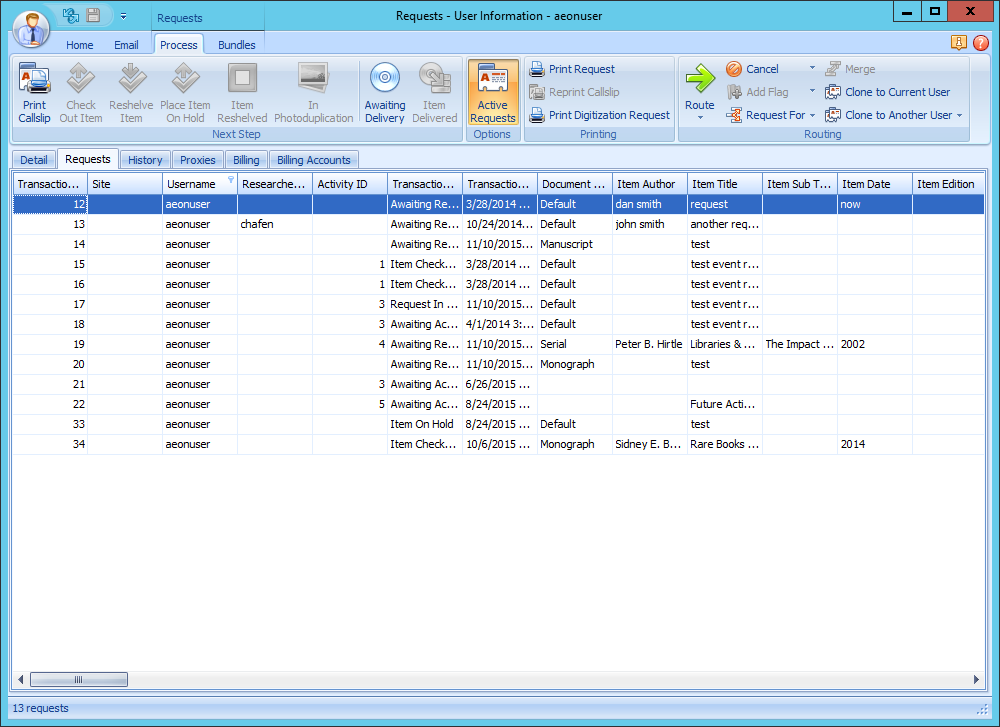Toggle the Active Requests option
This screenshot has height=727, width=1000.
[493, 92]
